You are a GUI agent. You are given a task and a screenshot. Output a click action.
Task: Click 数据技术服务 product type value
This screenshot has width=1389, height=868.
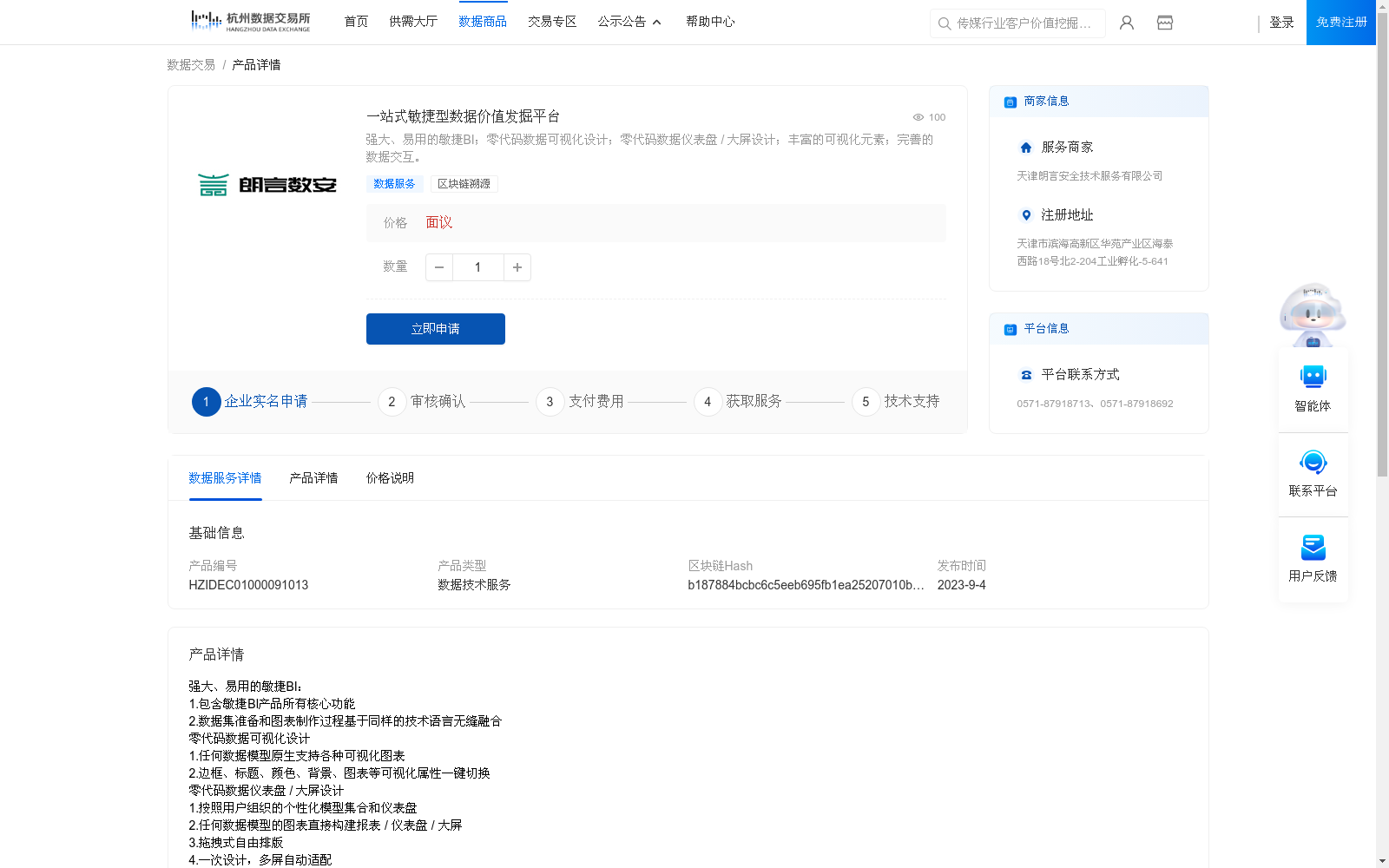[474, 585]
